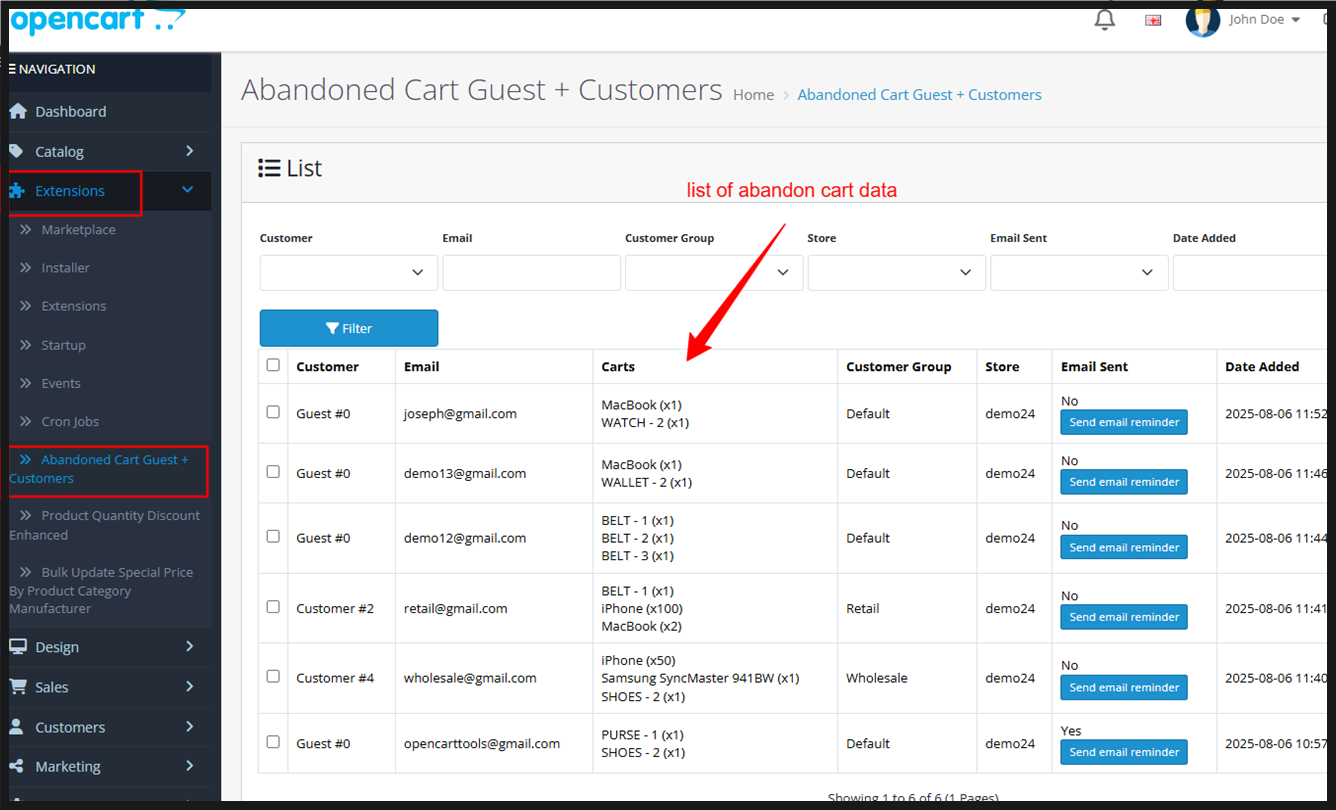The image size is (1336, 810).
Task: Check the row for joseph@gmail.com
Action: (273, 412)
